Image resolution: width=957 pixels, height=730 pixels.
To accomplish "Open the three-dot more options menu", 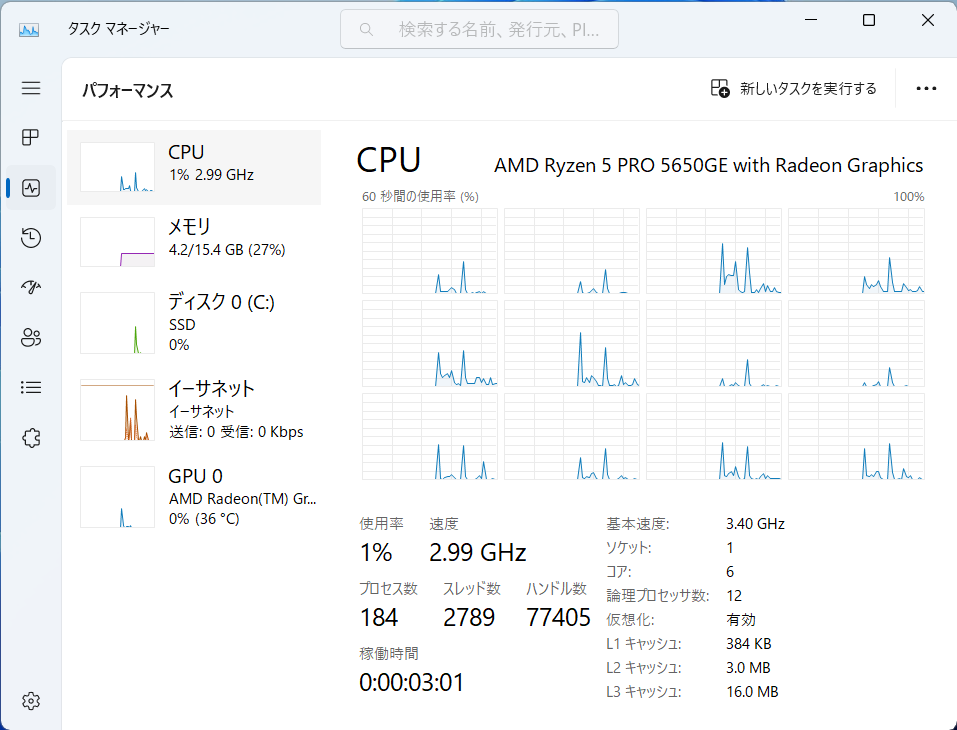I will [x=926, y=89].
